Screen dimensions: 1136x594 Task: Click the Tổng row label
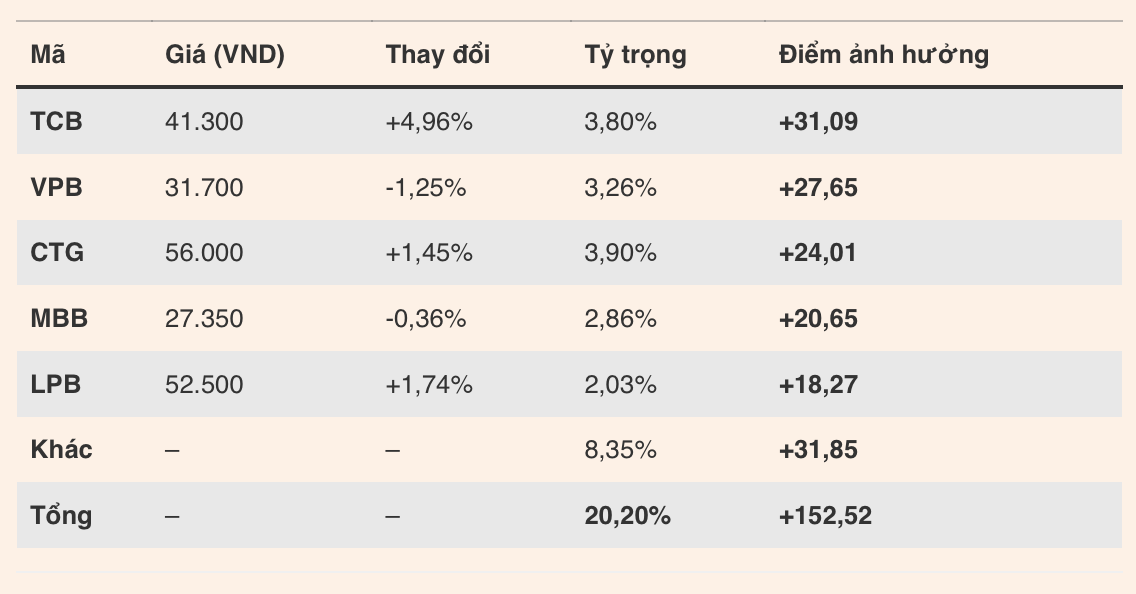pyautogui.click(x=61, y=516)
